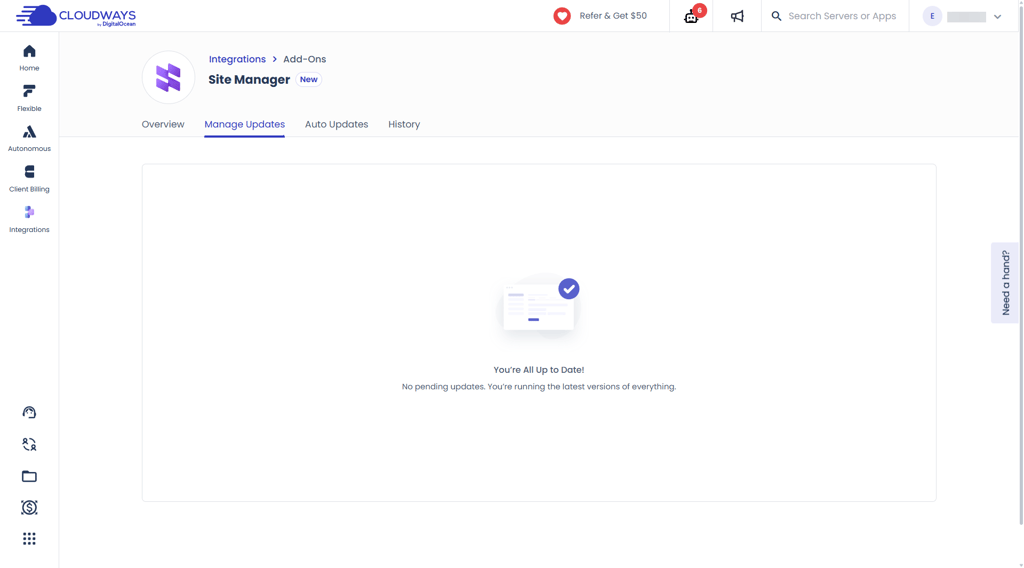The height and width of the screenshot is (568, 1024).
Task: Open bot notifications with red badge
Action: [692, 16]
